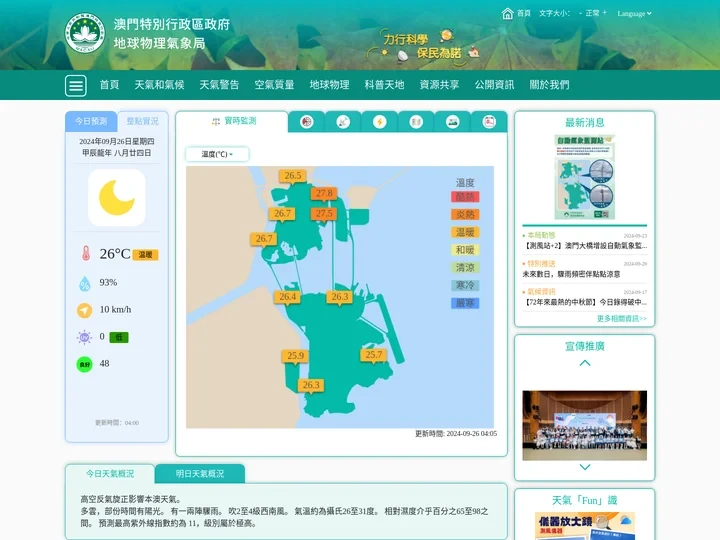Open the 溫度(°C) parameter dropdown
Screen dimensions: 720x540
click(217, 154)
